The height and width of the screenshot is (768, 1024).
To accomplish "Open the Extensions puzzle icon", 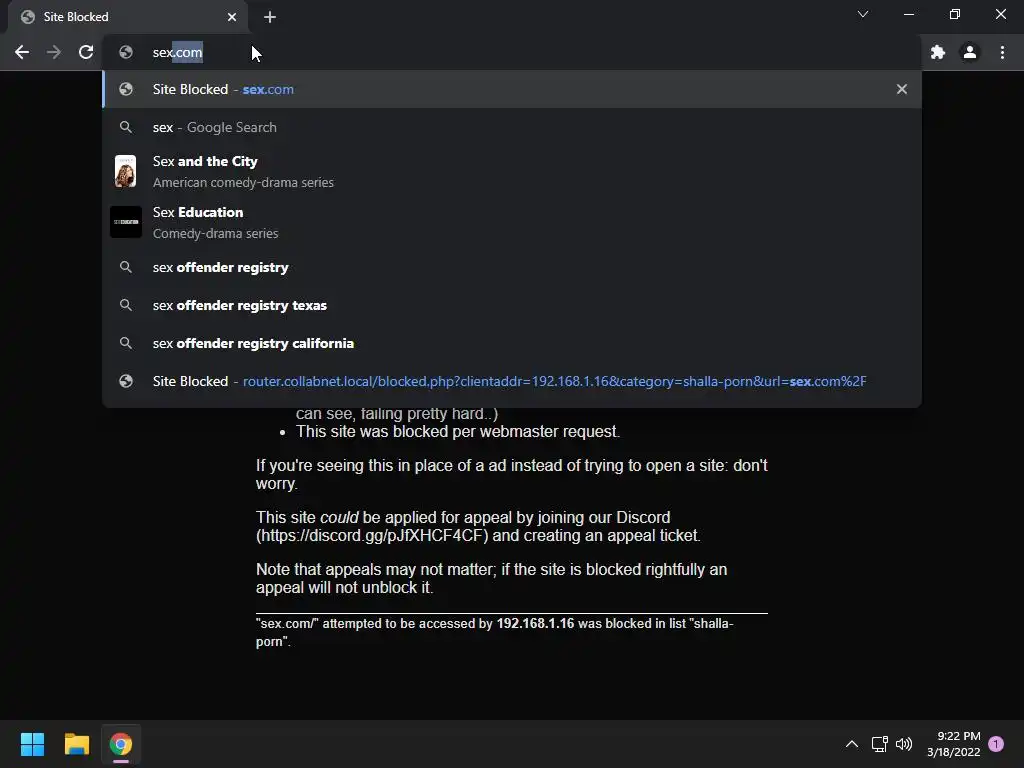I will [x=938, y=52].
